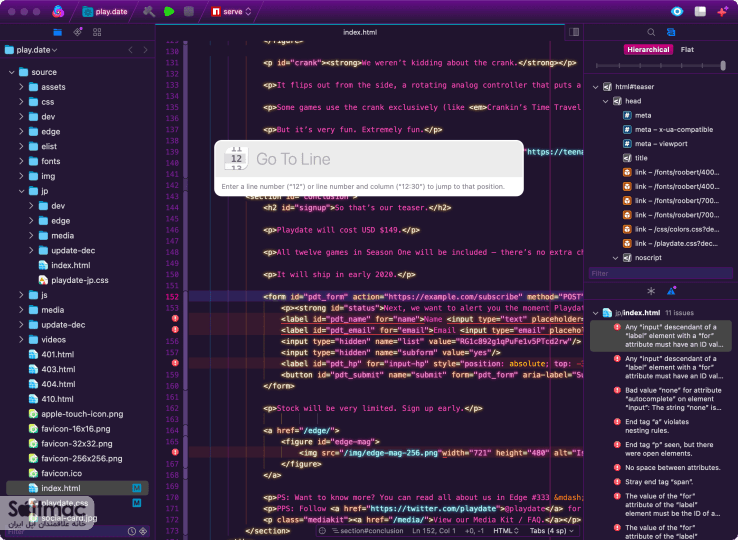Show the Files sidebar folder icon

[57, 32]
